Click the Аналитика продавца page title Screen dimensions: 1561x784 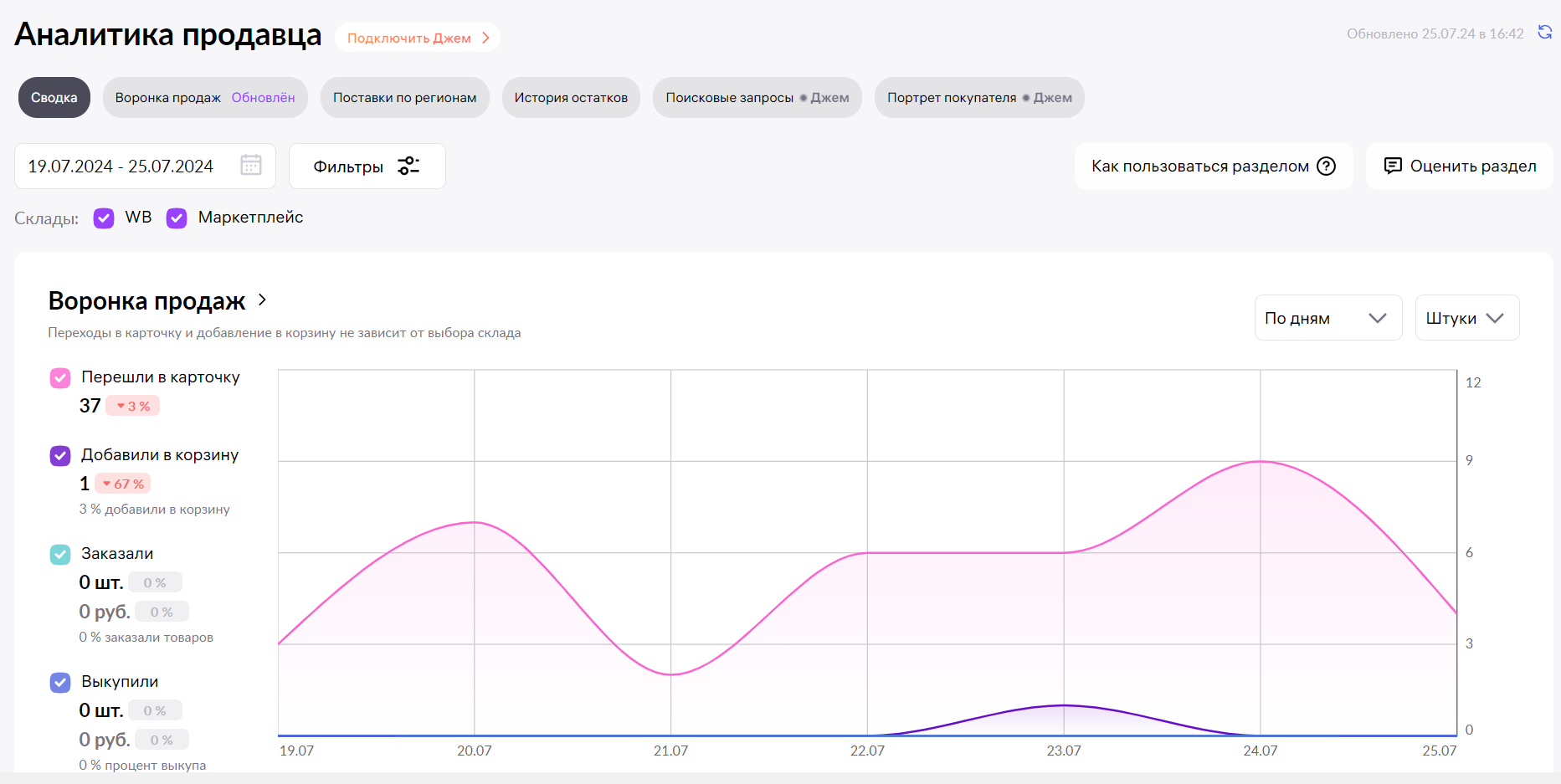point(168,35)
